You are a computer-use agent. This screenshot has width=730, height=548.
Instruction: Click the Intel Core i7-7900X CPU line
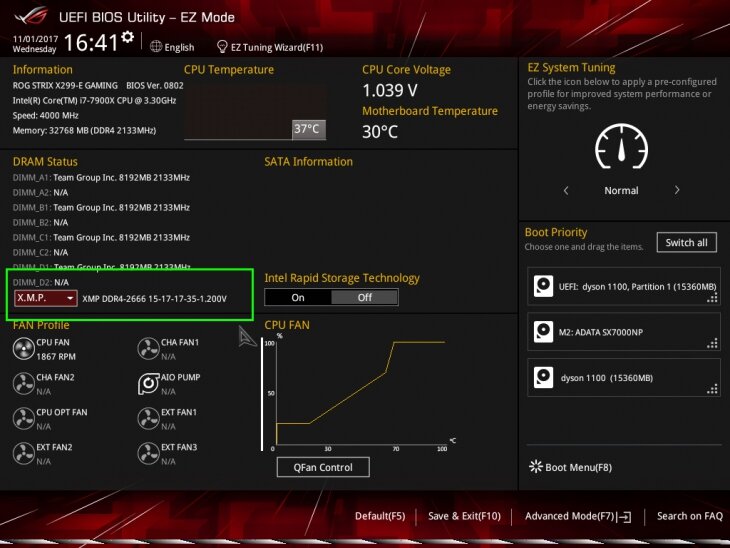(94, 101)
